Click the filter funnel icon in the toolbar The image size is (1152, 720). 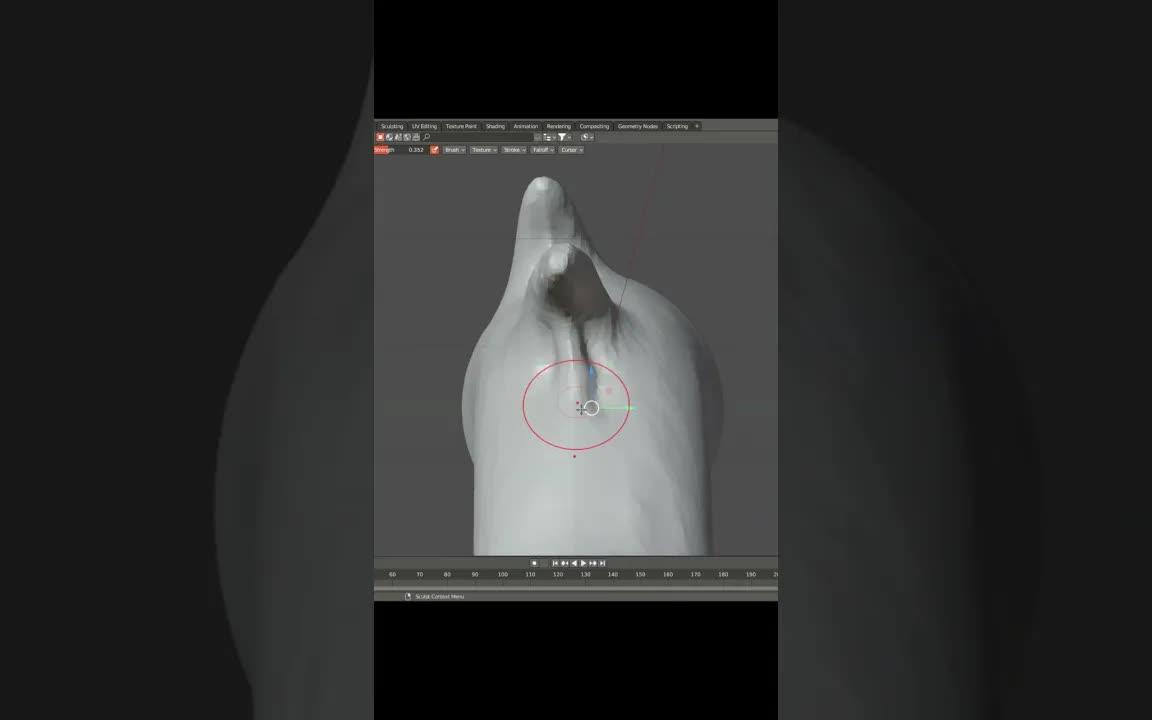[563, 136]
